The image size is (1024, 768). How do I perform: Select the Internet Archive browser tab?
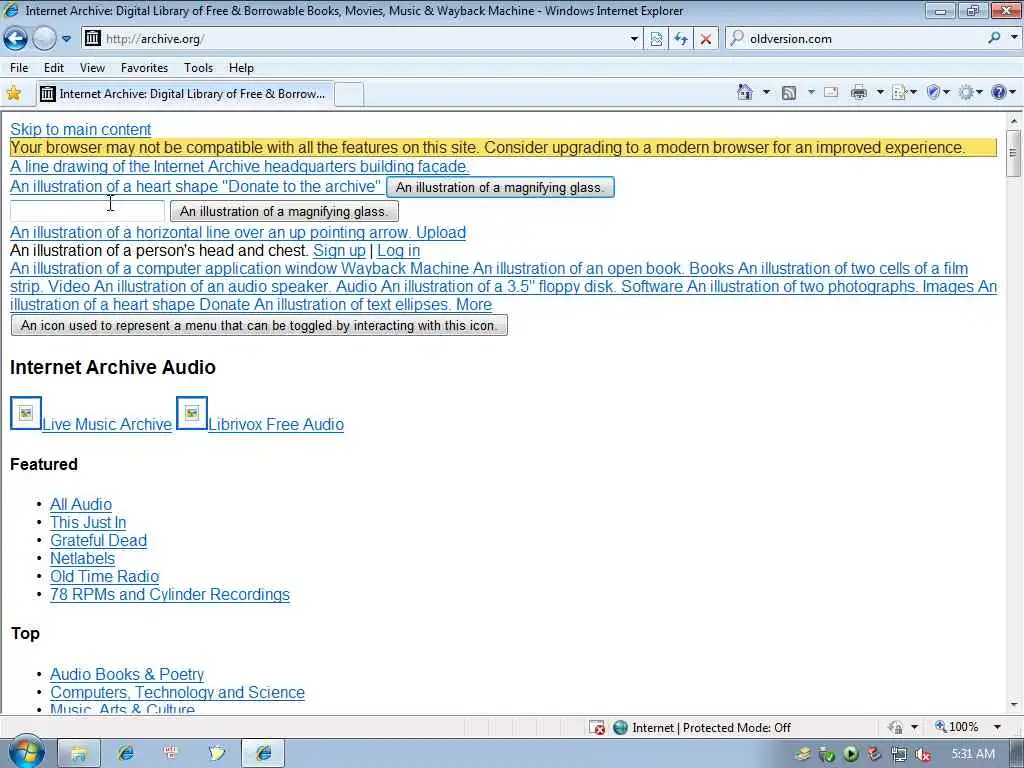[x=184, y=94]
